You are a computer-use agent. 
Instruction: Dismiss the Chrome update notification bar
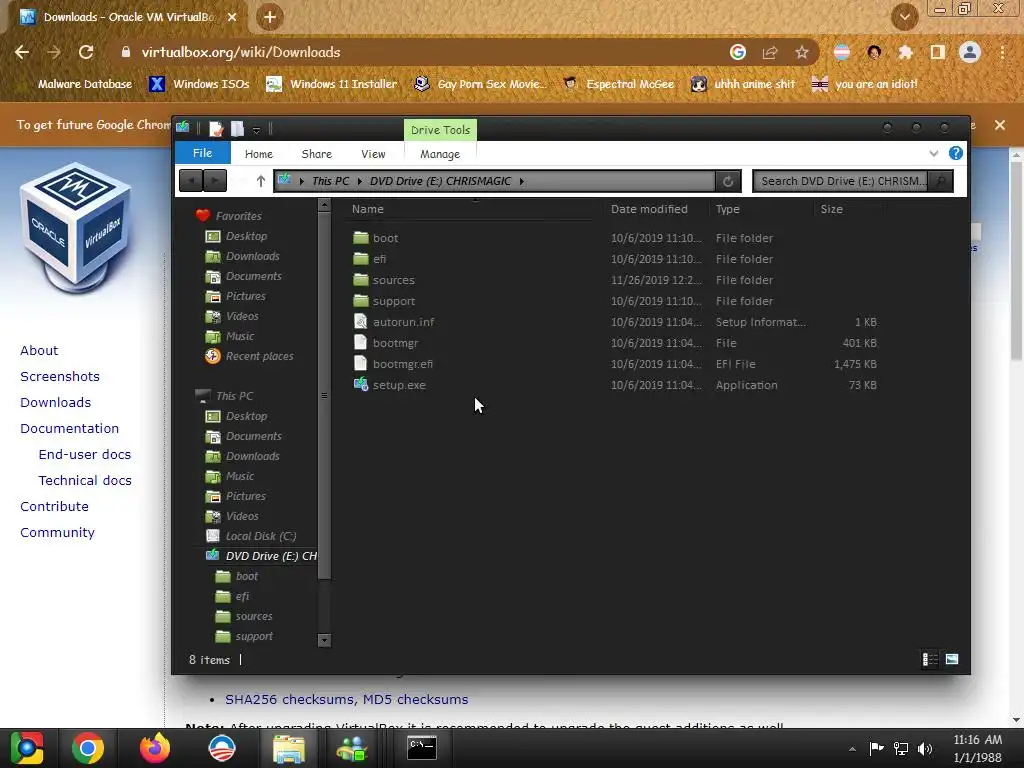click(x=1000, y=125)
